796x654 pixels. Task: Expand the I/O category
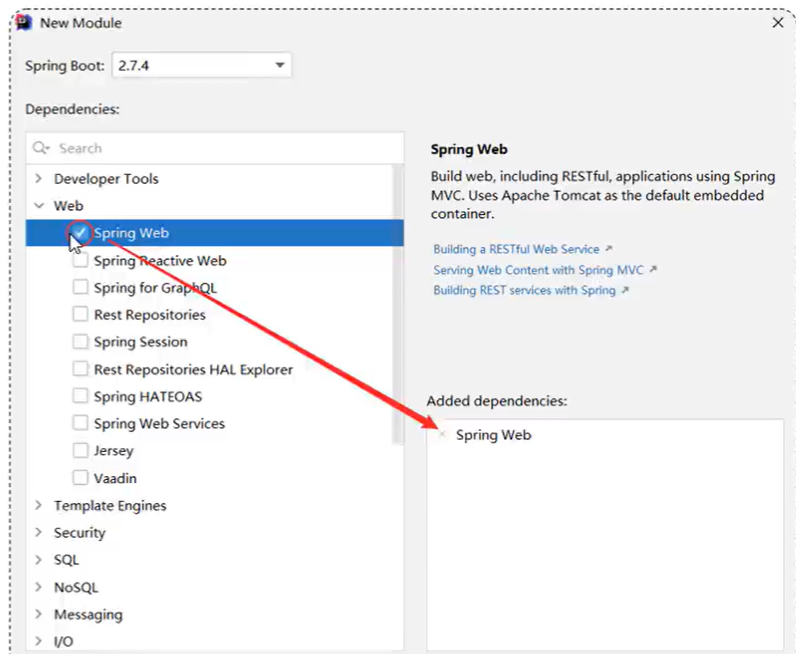click(x=39, y=641)
